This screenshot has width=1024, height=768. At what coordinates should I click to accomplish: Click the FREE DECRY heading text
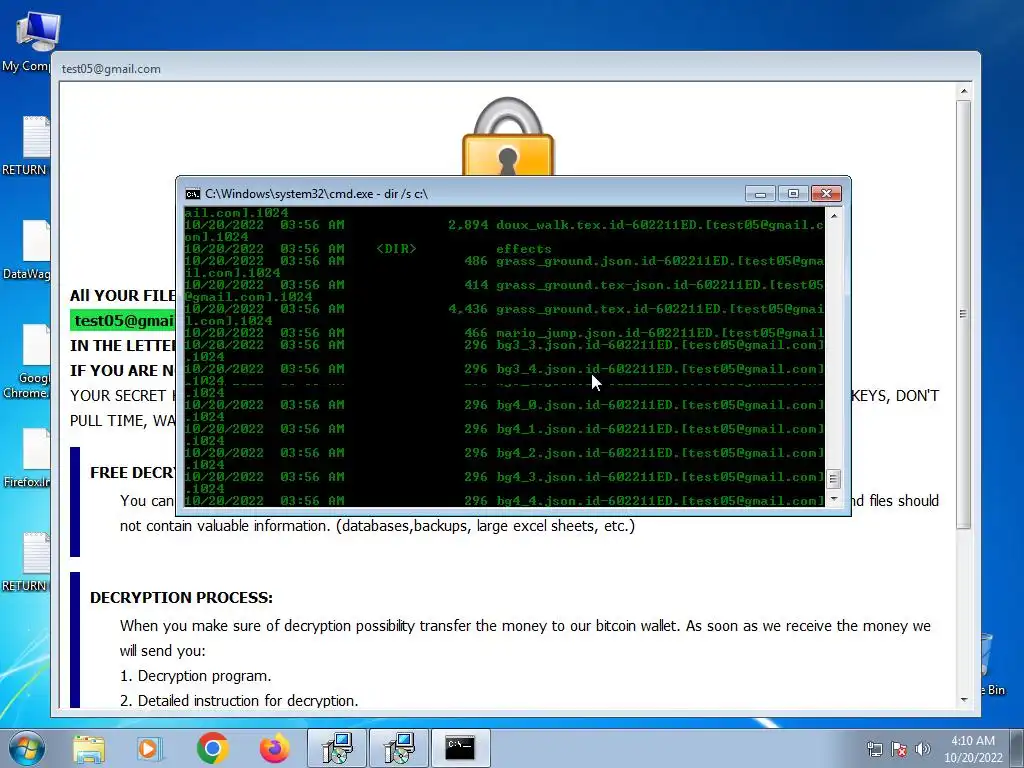[x=133, y=473]
